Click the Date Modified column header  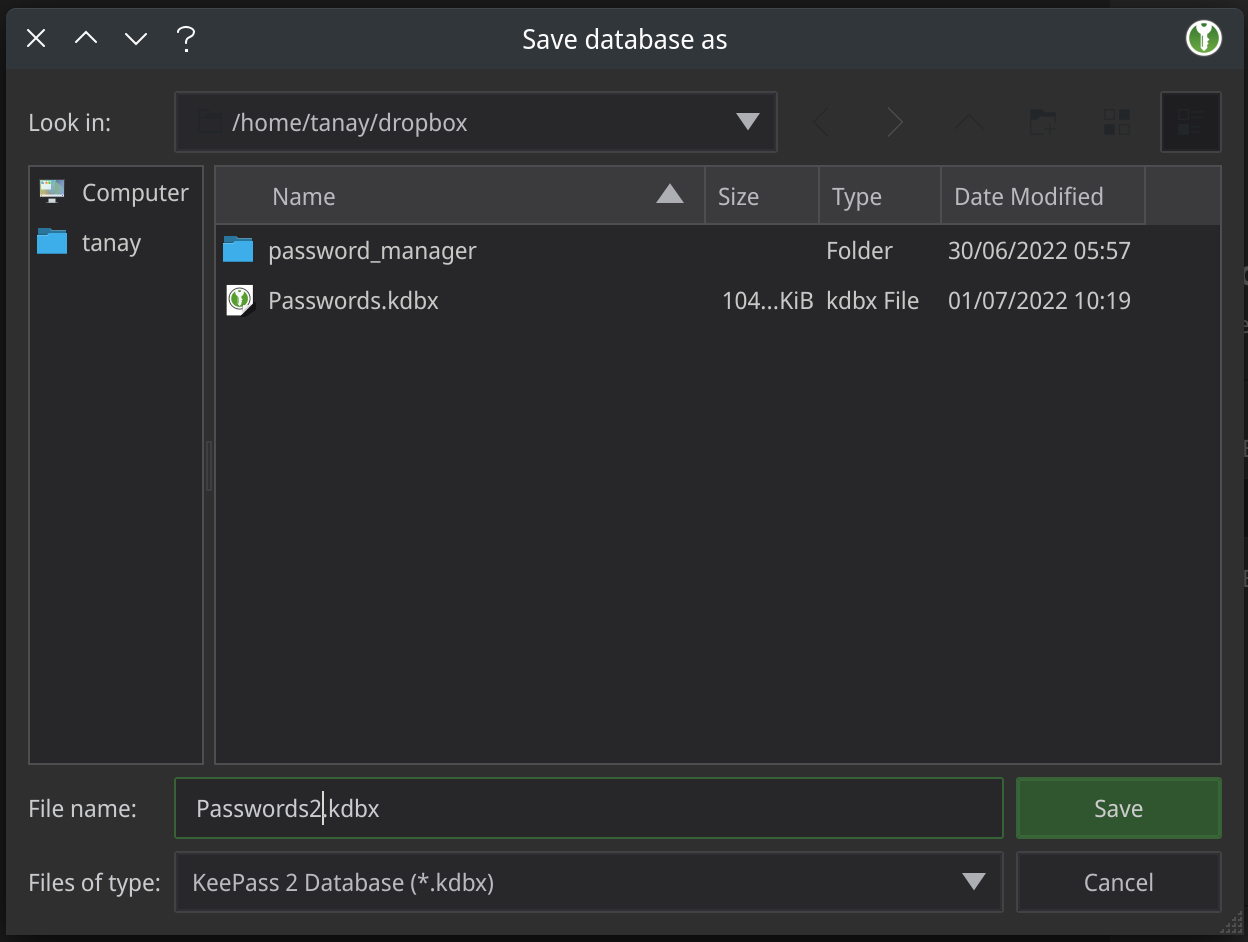point(1028,195)
